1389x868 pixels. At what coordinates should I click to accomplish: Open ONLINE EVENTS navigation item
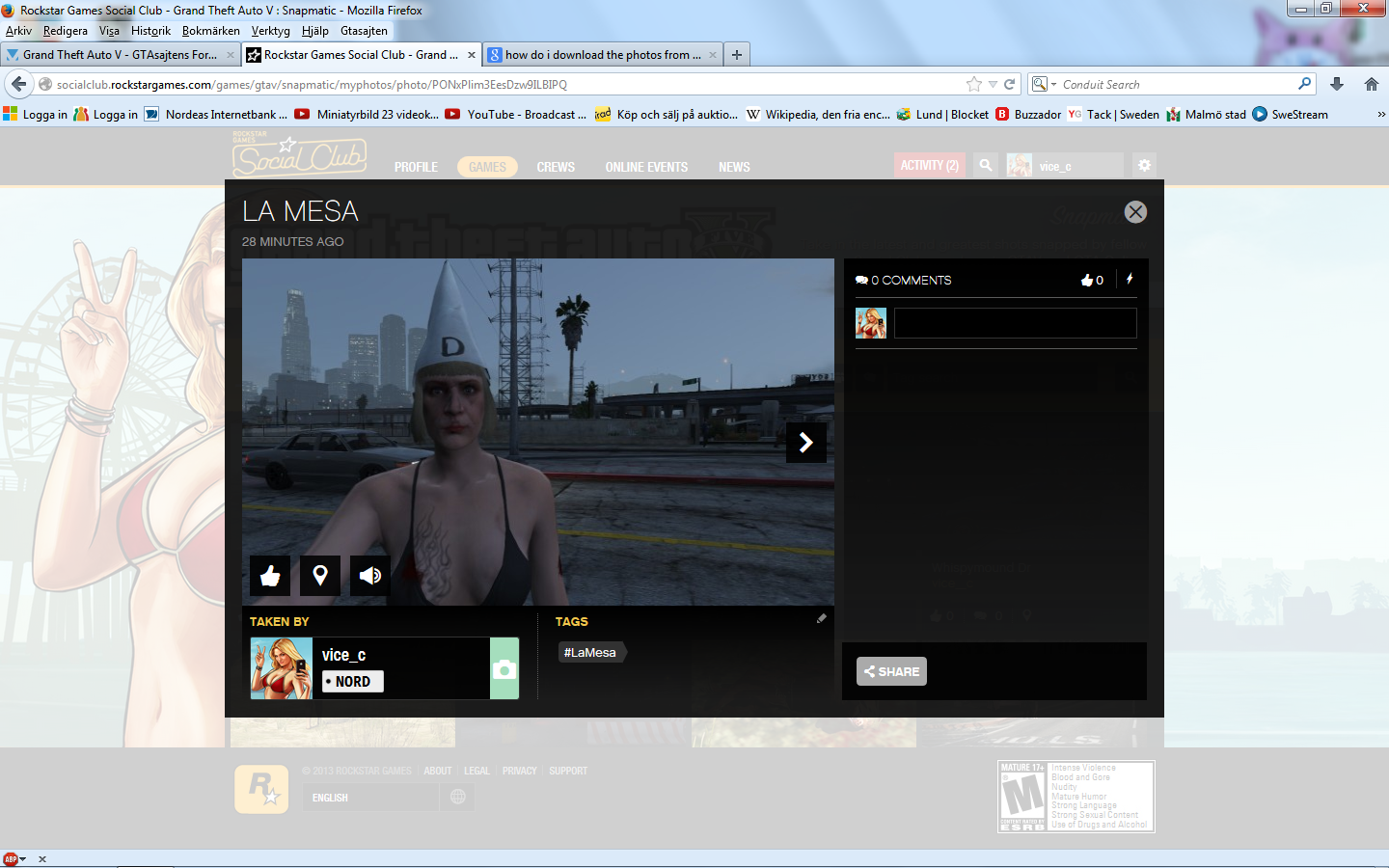[646, 167]
